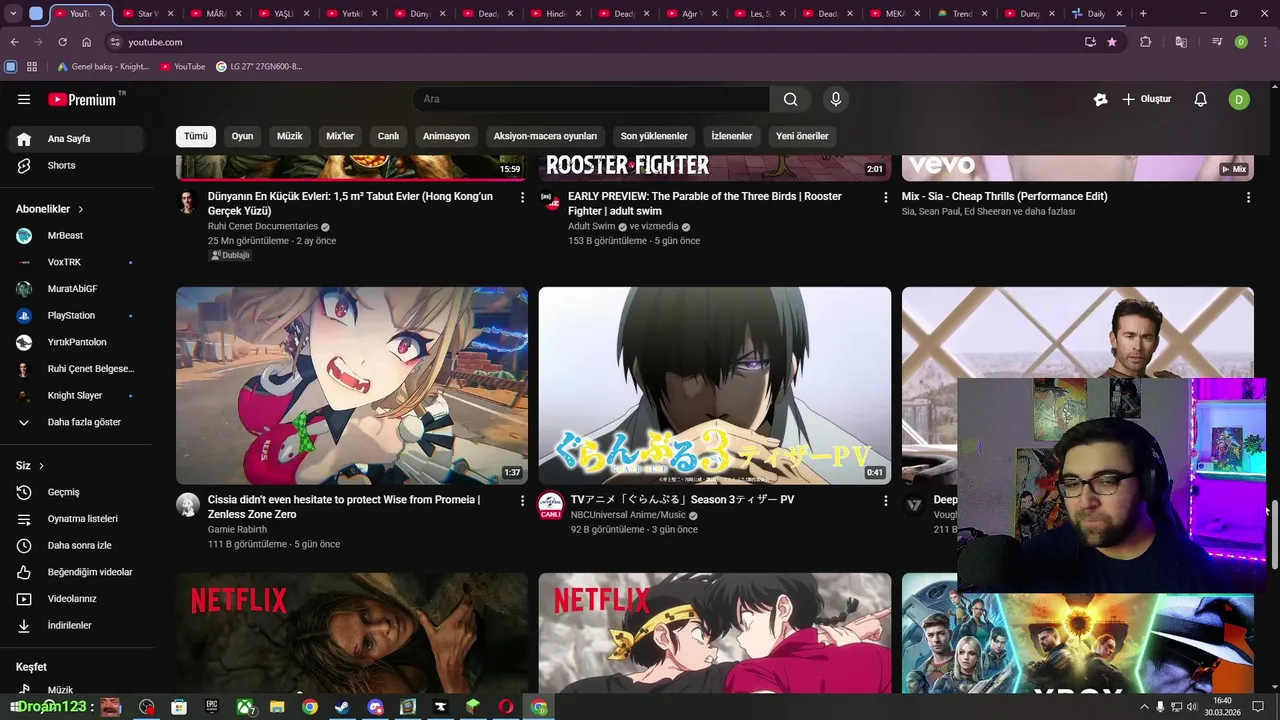Open the Adult Swim channel link
Image resolution: width=1280 pixels, height=720 pixels.
click(592, 227)
